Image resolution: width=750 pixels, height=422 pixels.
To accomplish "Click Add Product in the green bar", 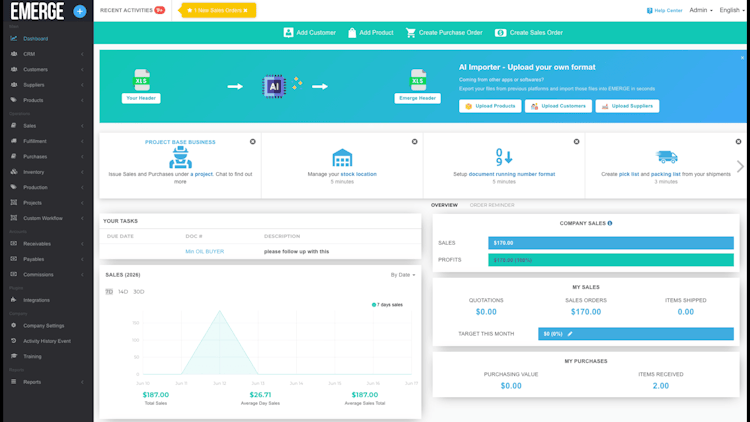I will click(x=371, y=33).
